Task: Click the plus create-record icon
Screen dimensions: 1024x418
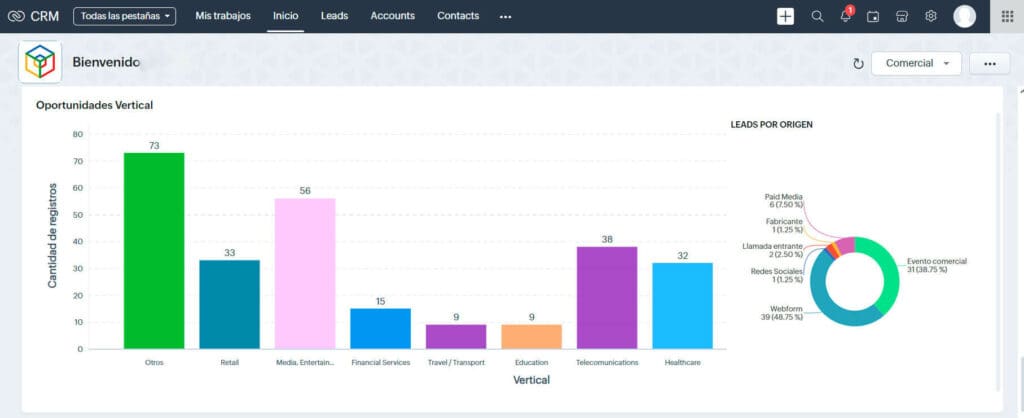Action: pyautogui.click(x=785, y=16)
